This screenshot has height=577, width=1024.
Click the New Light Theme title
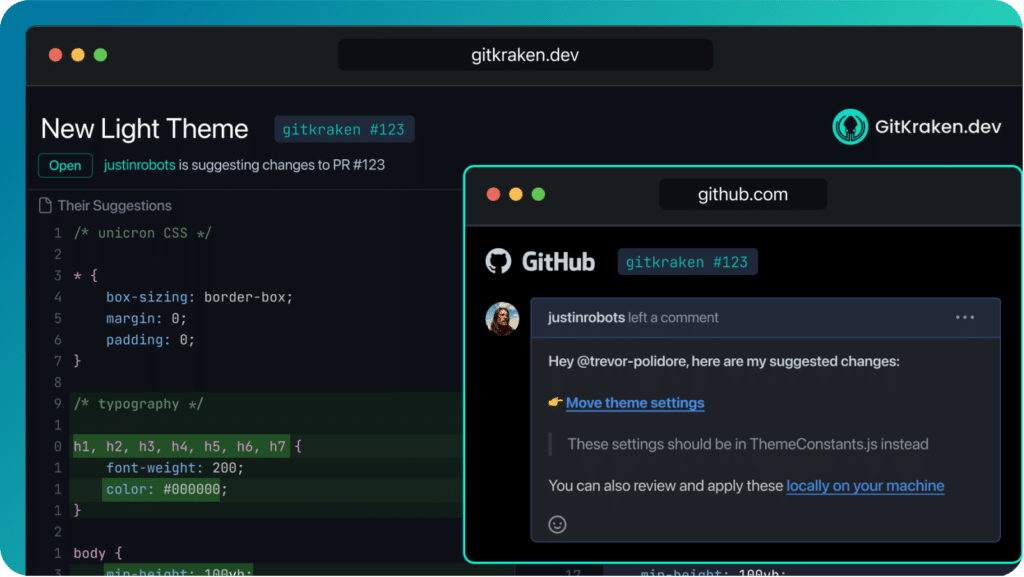click(144, 129)
